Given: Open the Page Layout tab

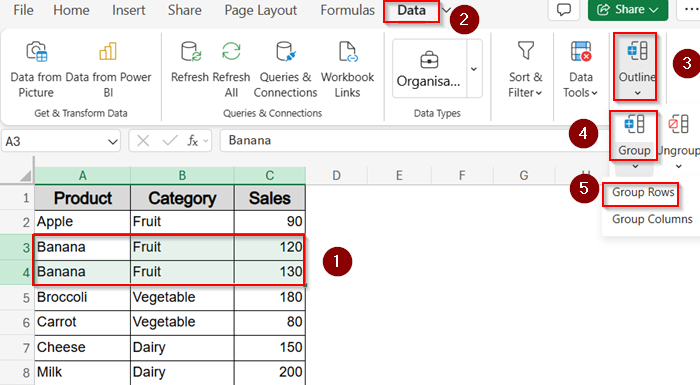Looking at the screenshot, I should tap(261, 10).
